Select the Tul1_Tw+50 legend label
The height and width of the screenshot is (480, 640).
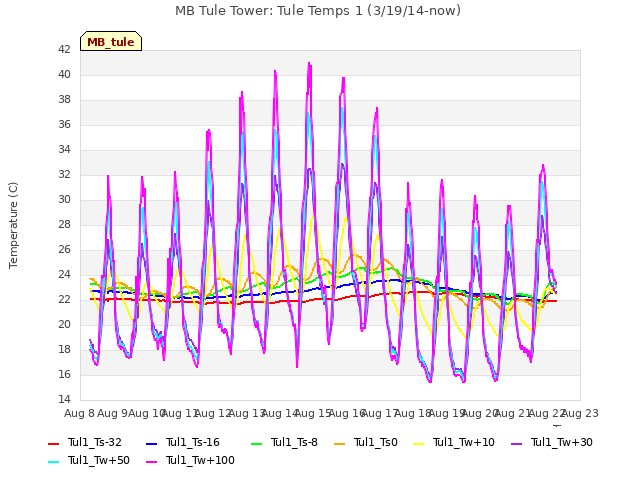tap(99, 460)
